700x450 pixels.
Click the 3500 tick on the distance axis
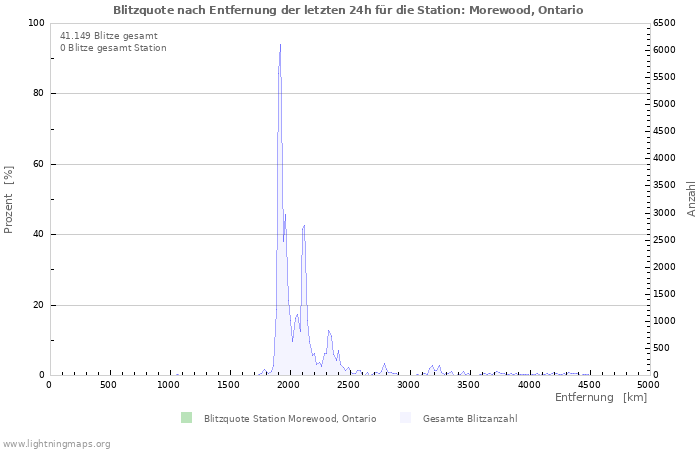pyautogui.click(x=468, y=384)
